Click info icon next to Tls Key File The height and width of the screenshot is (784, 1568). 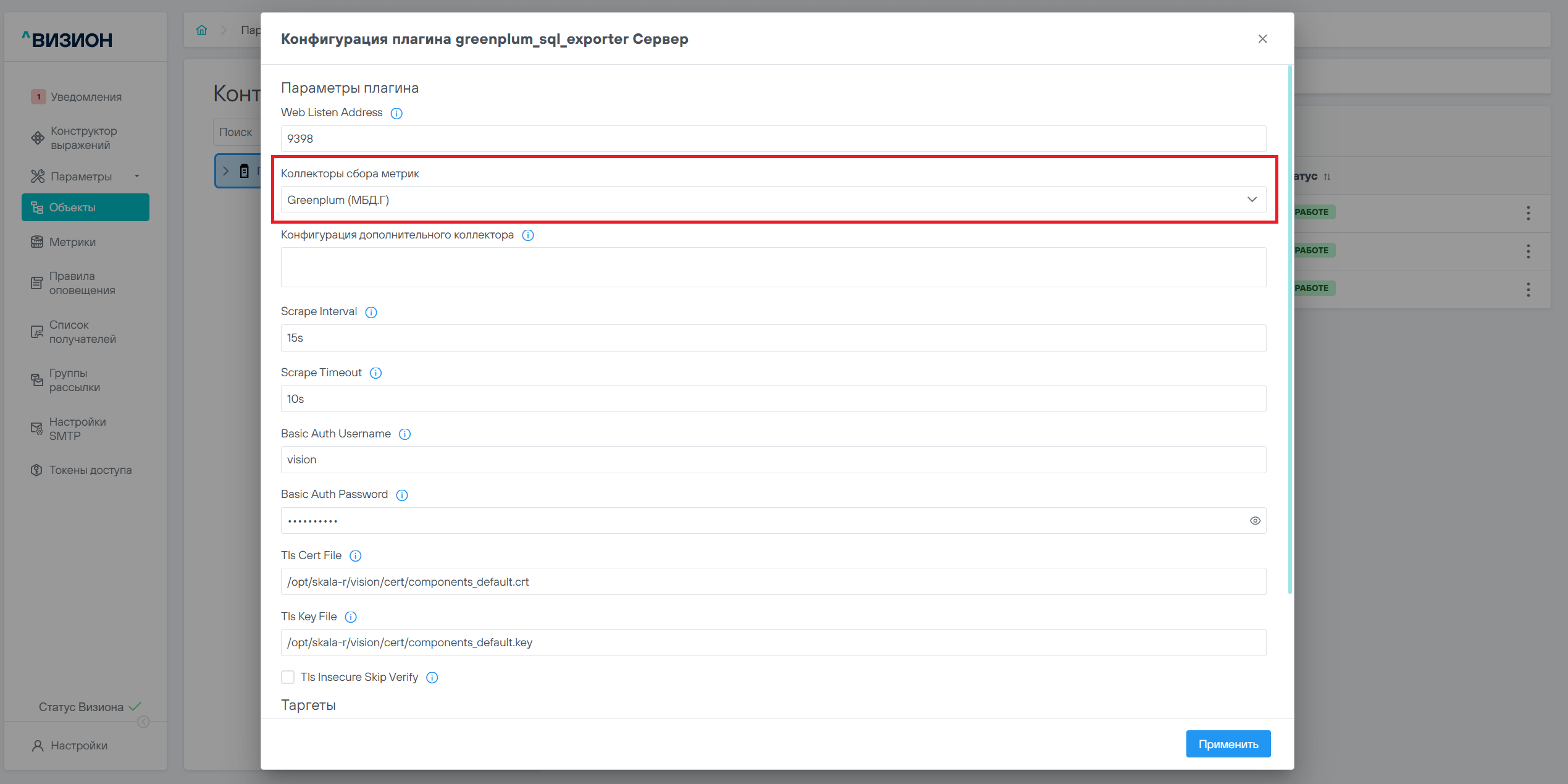351,617
